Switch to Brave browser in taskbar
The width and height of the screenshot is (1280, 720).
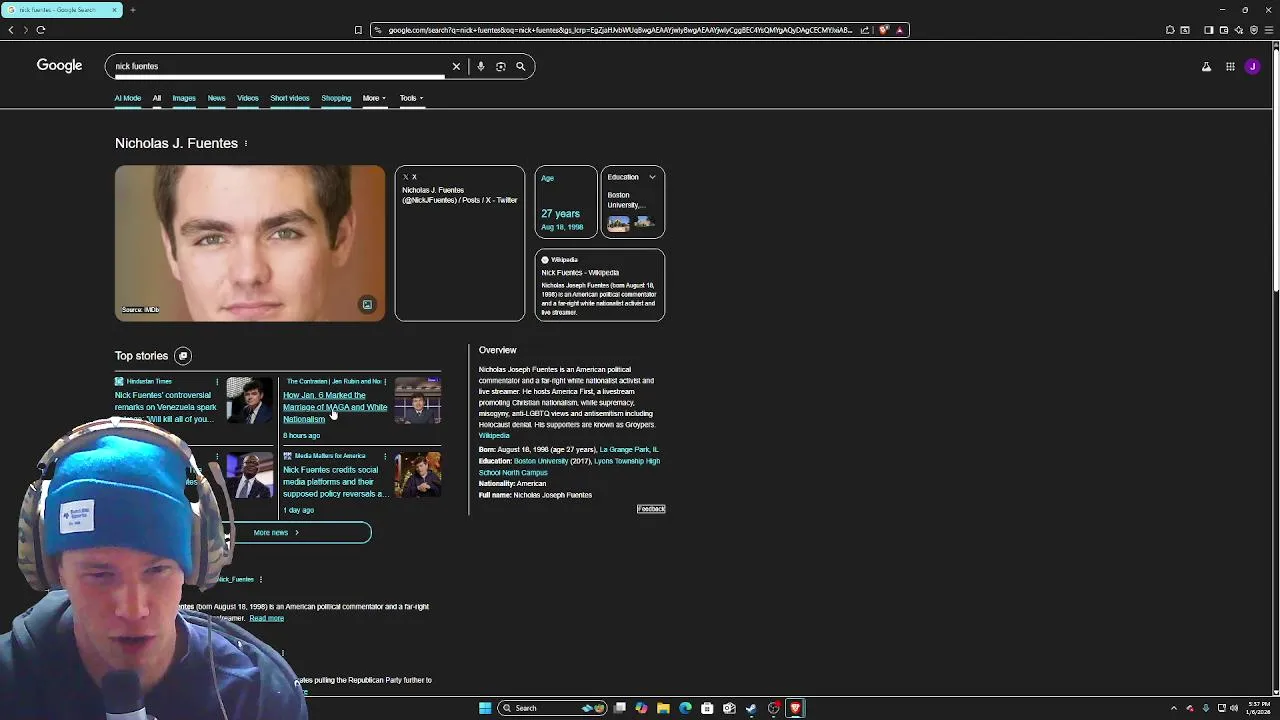coord(795,708)
